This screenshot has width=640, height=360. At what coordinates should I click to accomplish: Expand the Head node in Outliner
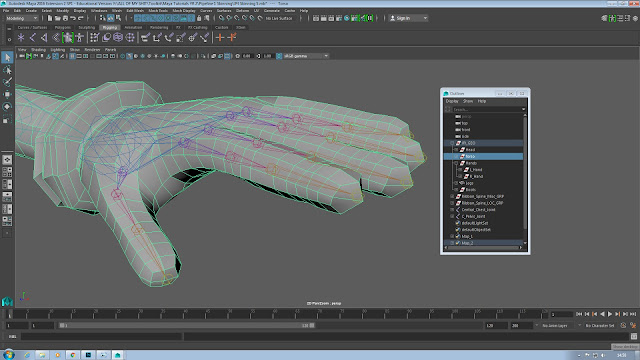(456, 149)
